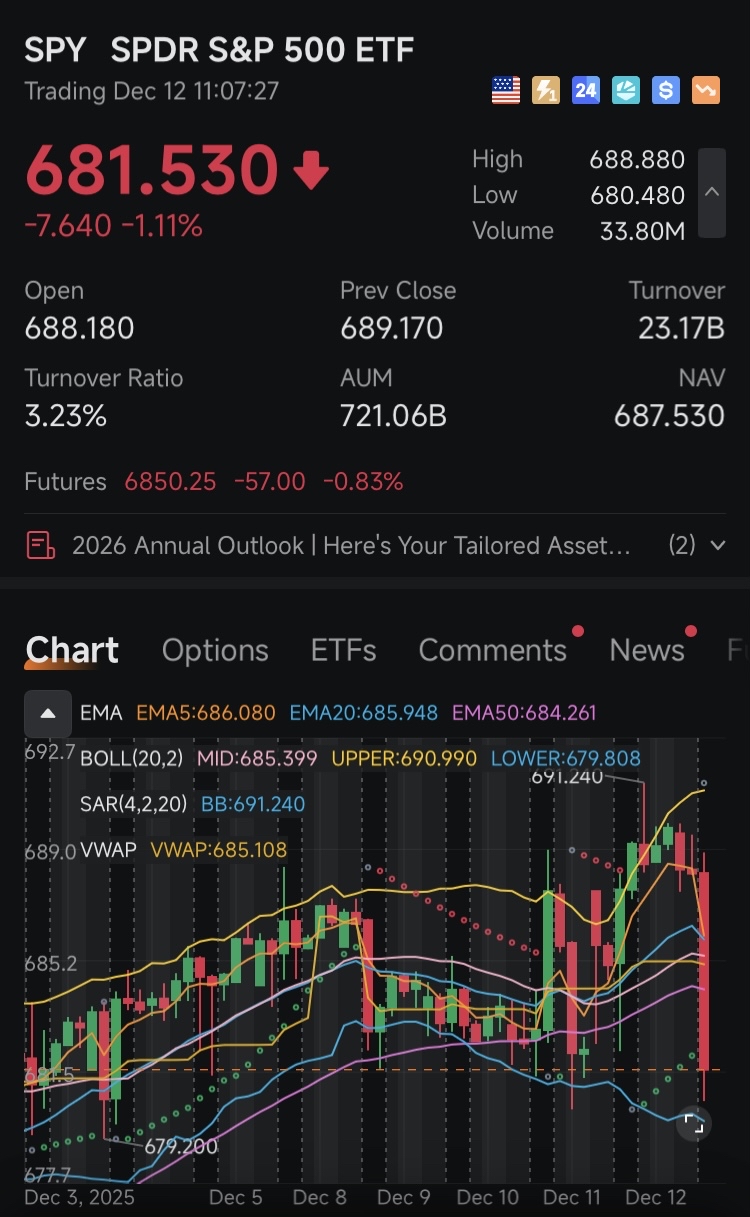Open the ETFs tab
The height and width of the screenshot is (1217, 750).
(344, 650)
